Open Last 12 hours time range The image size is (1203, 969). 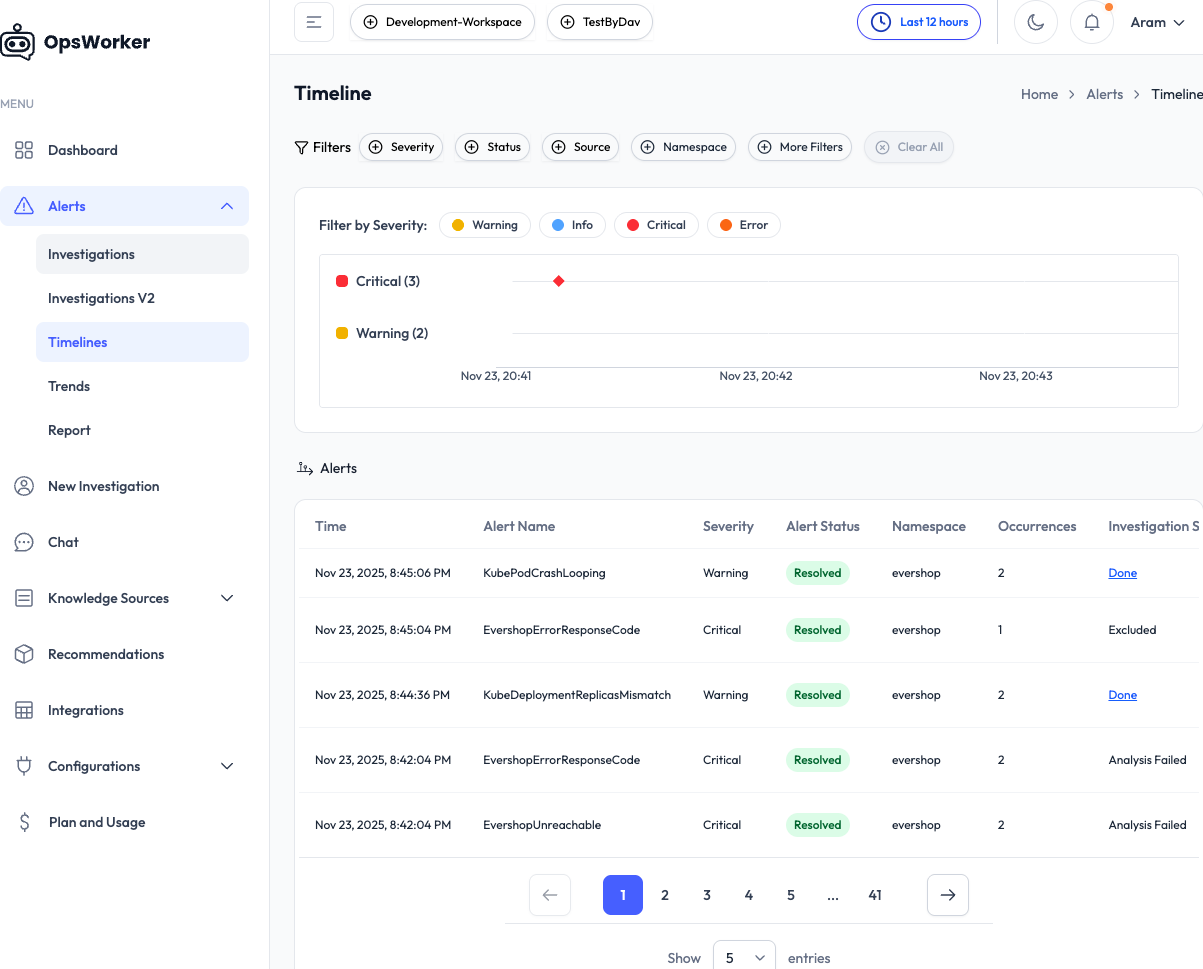[x=919, y=22]
